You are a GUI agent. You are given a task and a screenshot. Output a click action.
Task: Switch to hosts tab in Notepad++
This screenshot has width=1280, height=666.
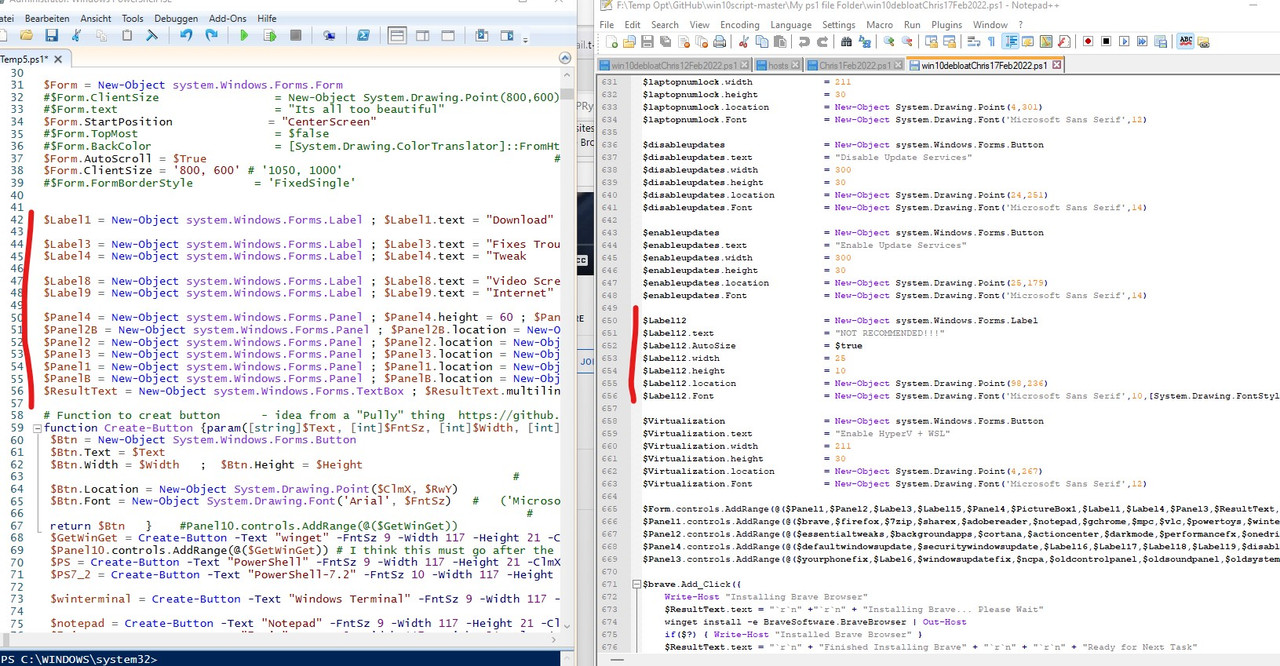[x=778, y=65]
